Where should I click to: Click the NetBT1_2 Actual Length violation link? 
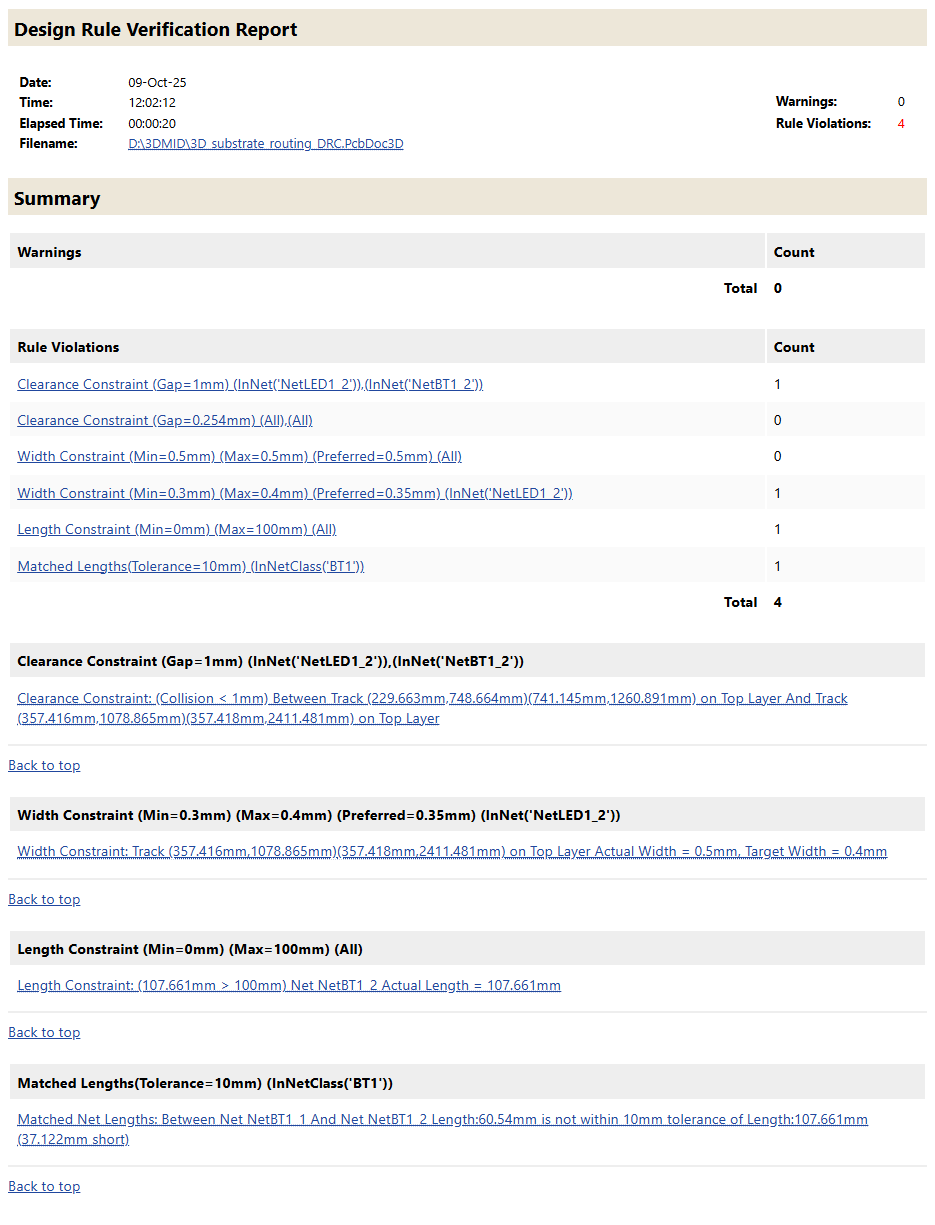point(288,985)
